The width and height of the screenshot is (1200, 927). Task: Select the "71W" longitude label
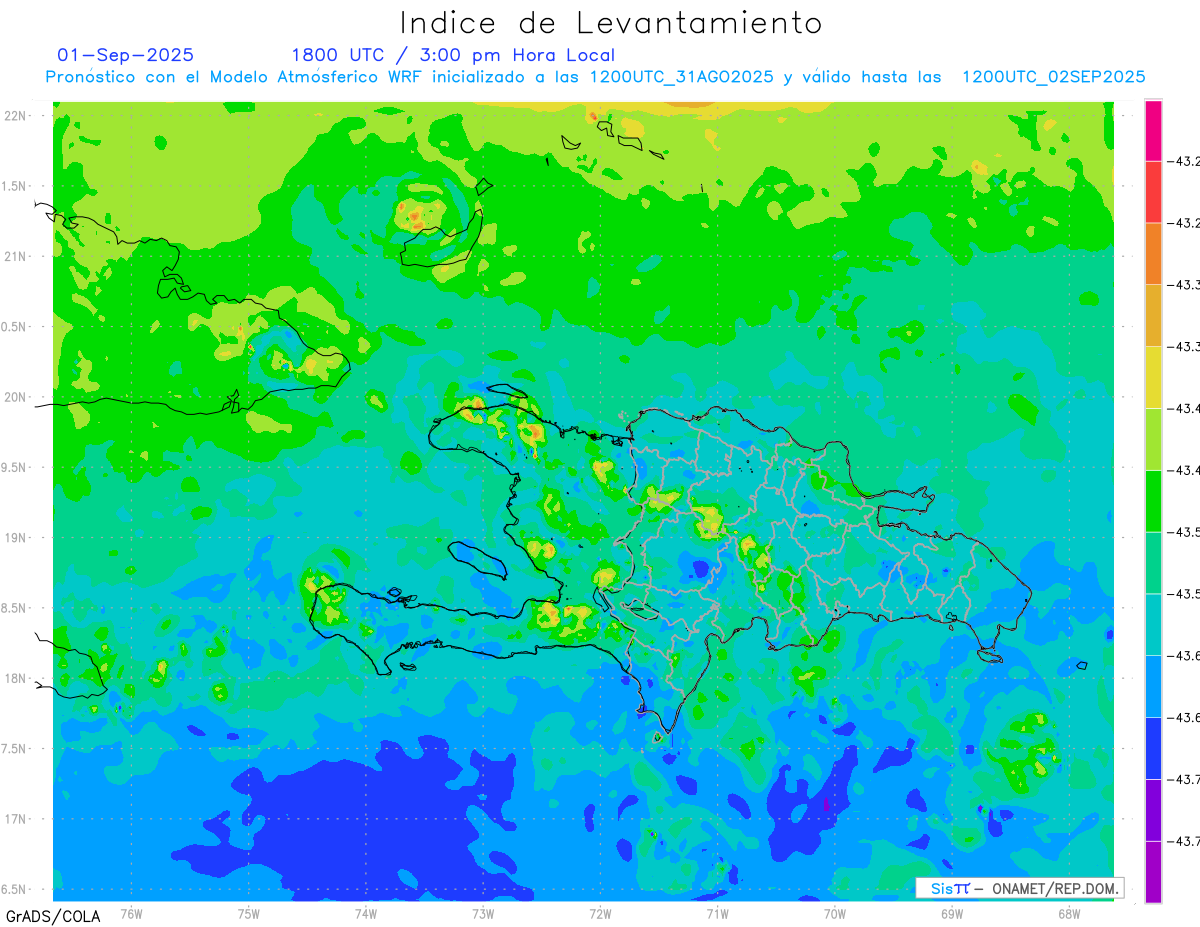pos(717,913)
